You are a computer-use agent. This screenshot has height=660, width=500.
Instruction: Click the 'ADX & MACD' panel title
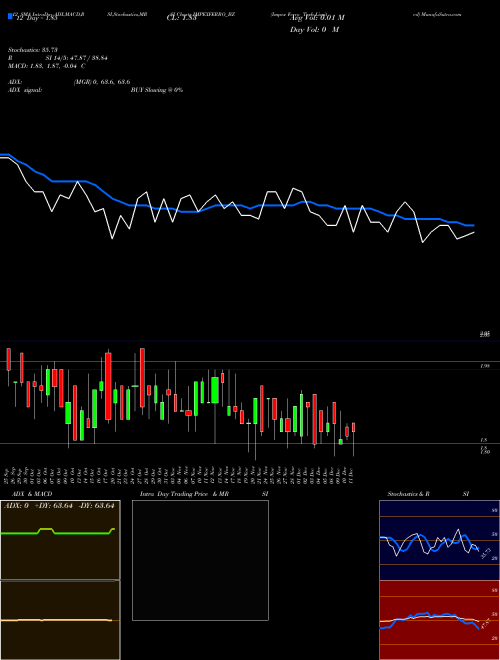pos(32,494)
